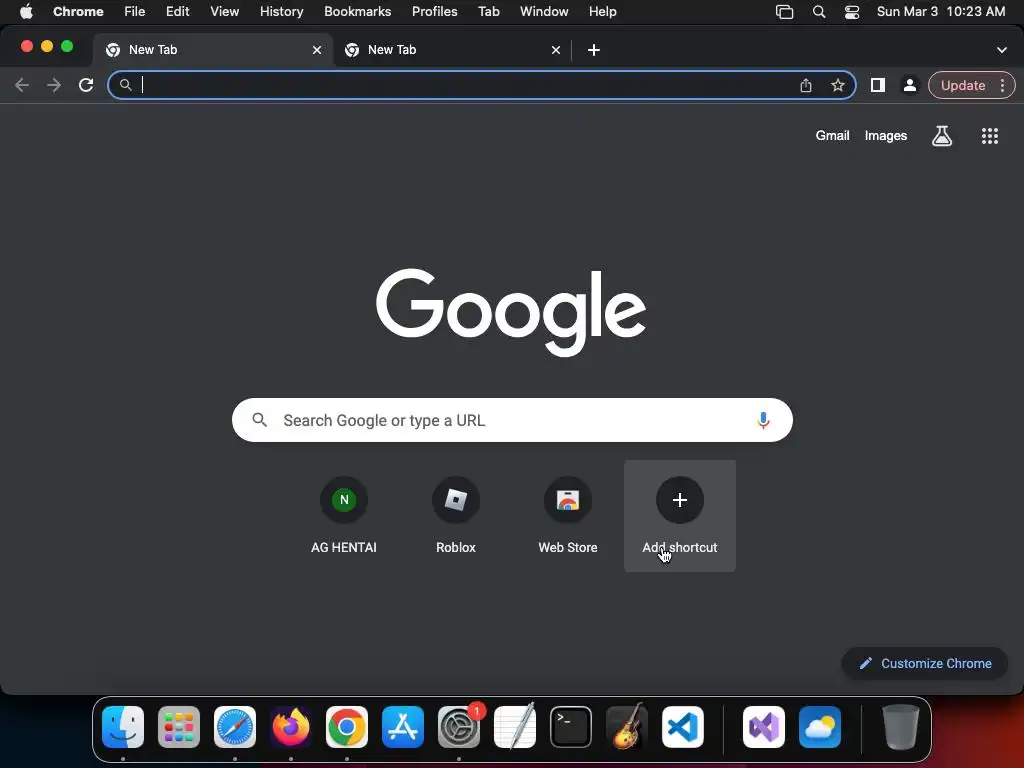Open the Apple menu
The image size is (1024, 768).
(26, 12)
